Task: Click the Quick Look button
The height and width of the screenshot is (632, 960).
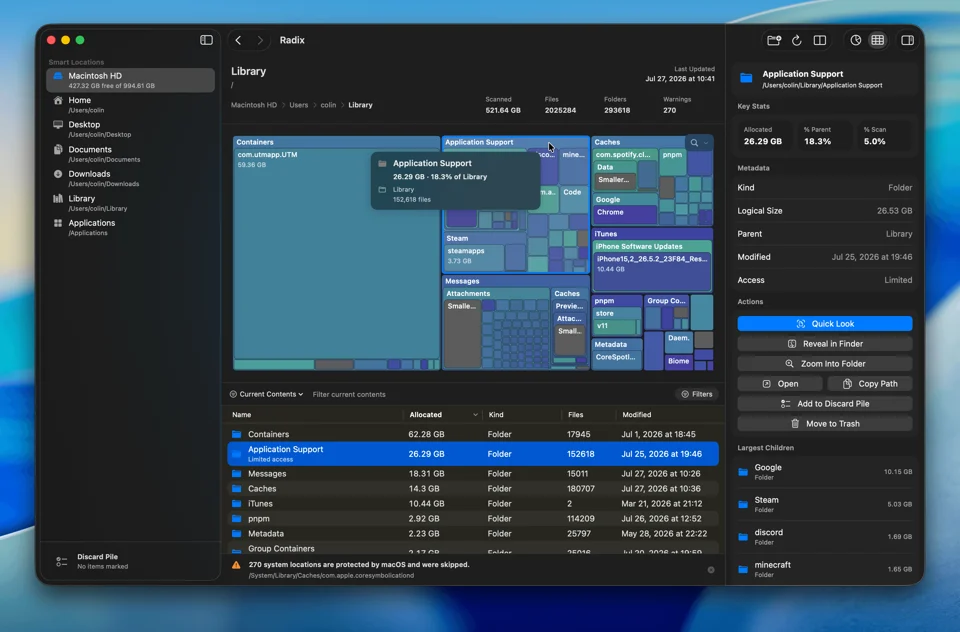Action: click(825, 323)
